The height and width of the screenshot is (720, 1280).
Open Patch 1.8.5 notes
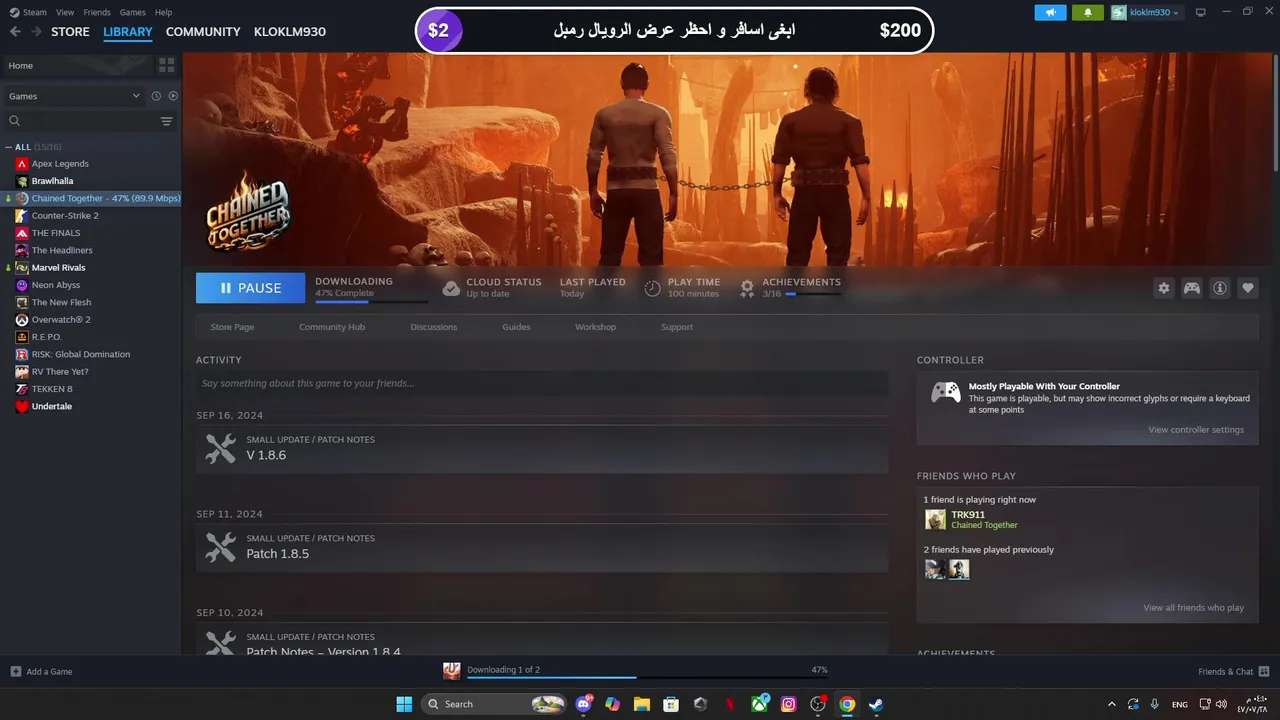pyautogui.click(x=542, y=547)
